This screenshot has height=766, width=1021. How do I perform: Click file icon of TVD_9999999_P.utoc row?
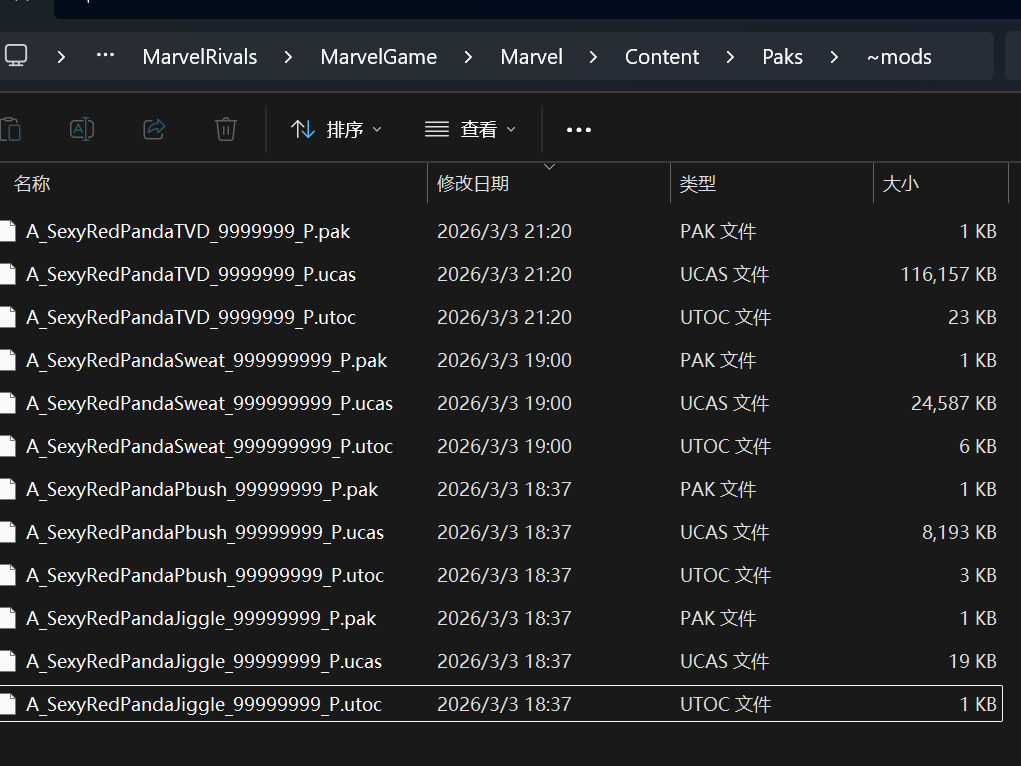click(7, 317)
